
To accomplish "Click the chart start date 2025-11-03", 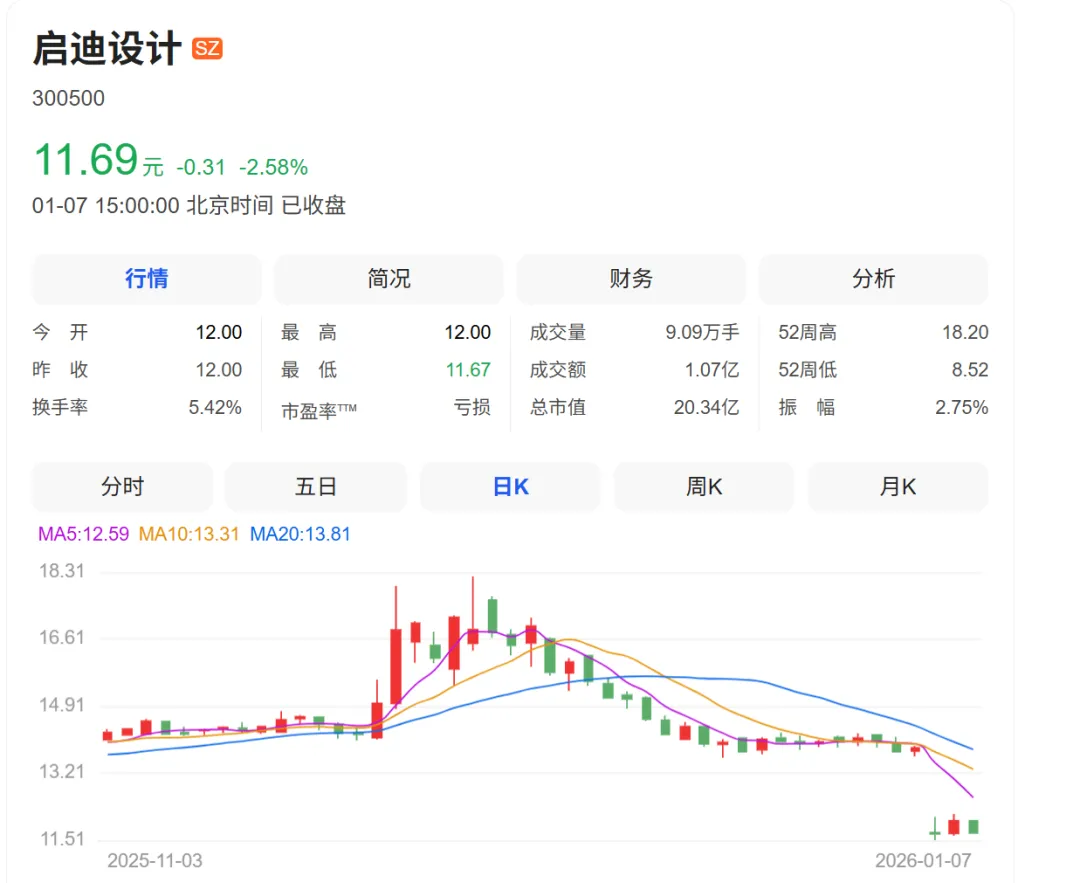I will [x=155, y=861].
